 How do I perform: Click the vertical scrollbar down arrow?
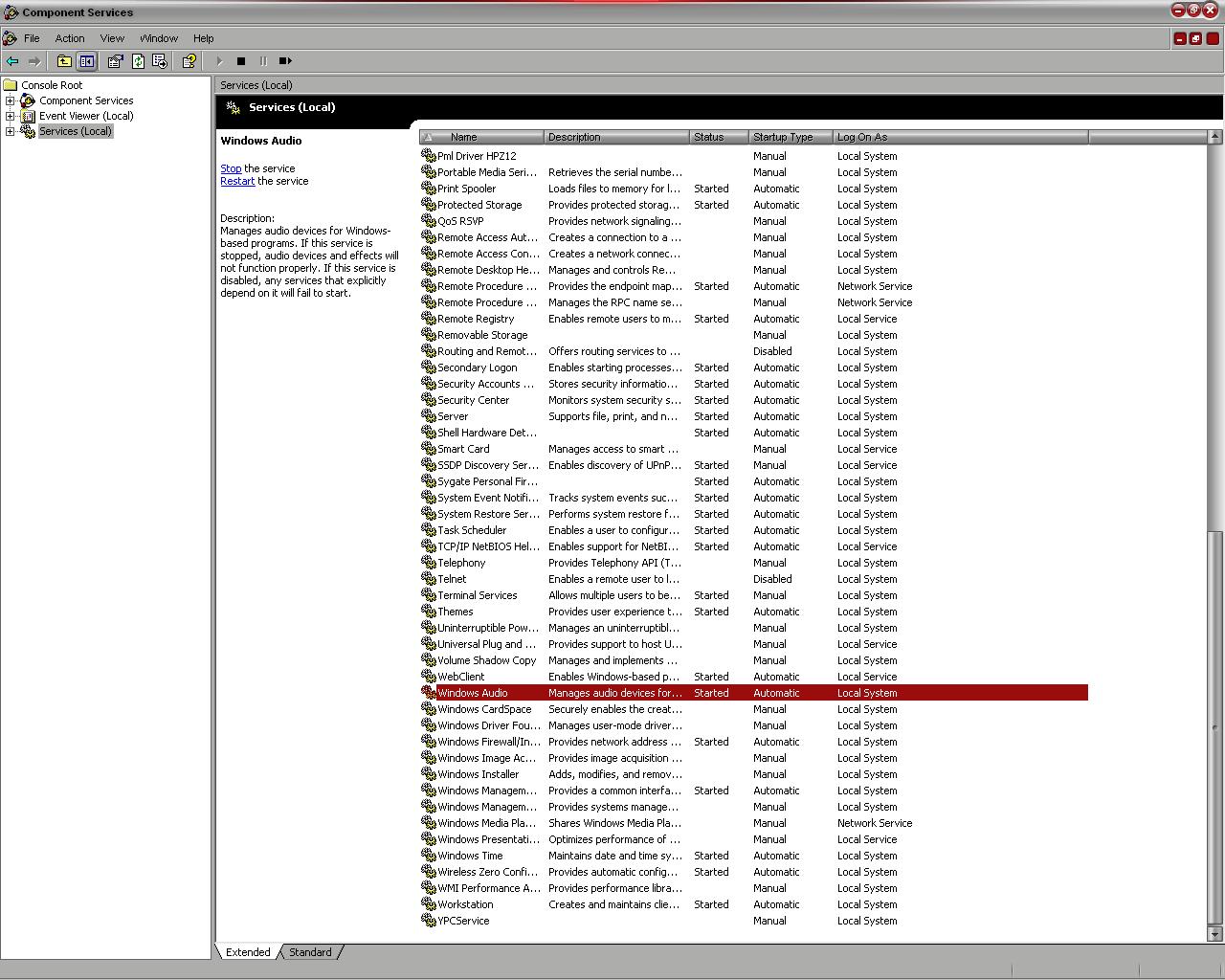click(1215, 934)
